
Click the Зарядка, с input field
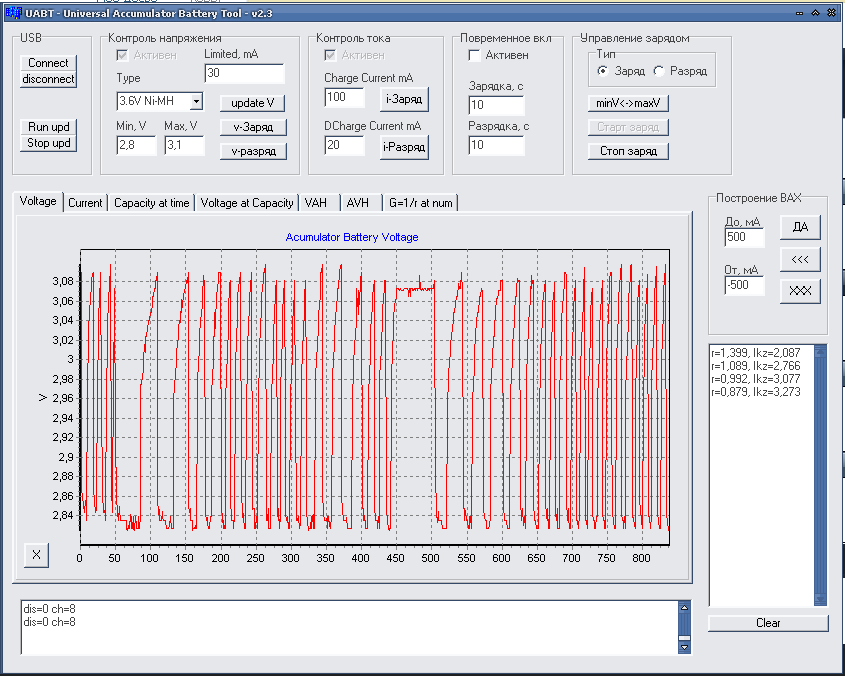click(496, 105)
